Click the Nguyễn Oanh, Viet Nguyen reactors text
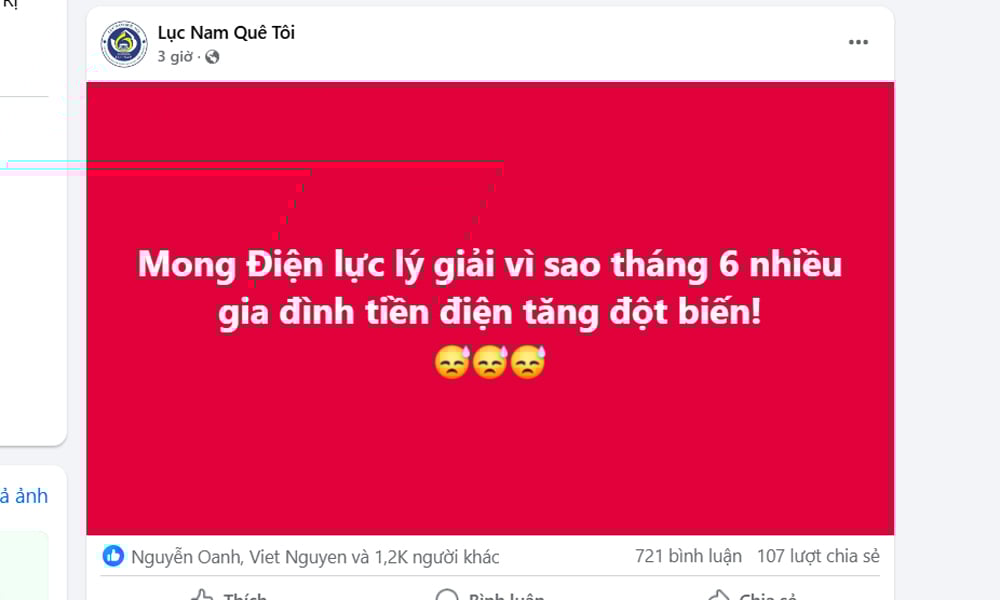Viewport: 1000px width, 600px height. [315, 557]
